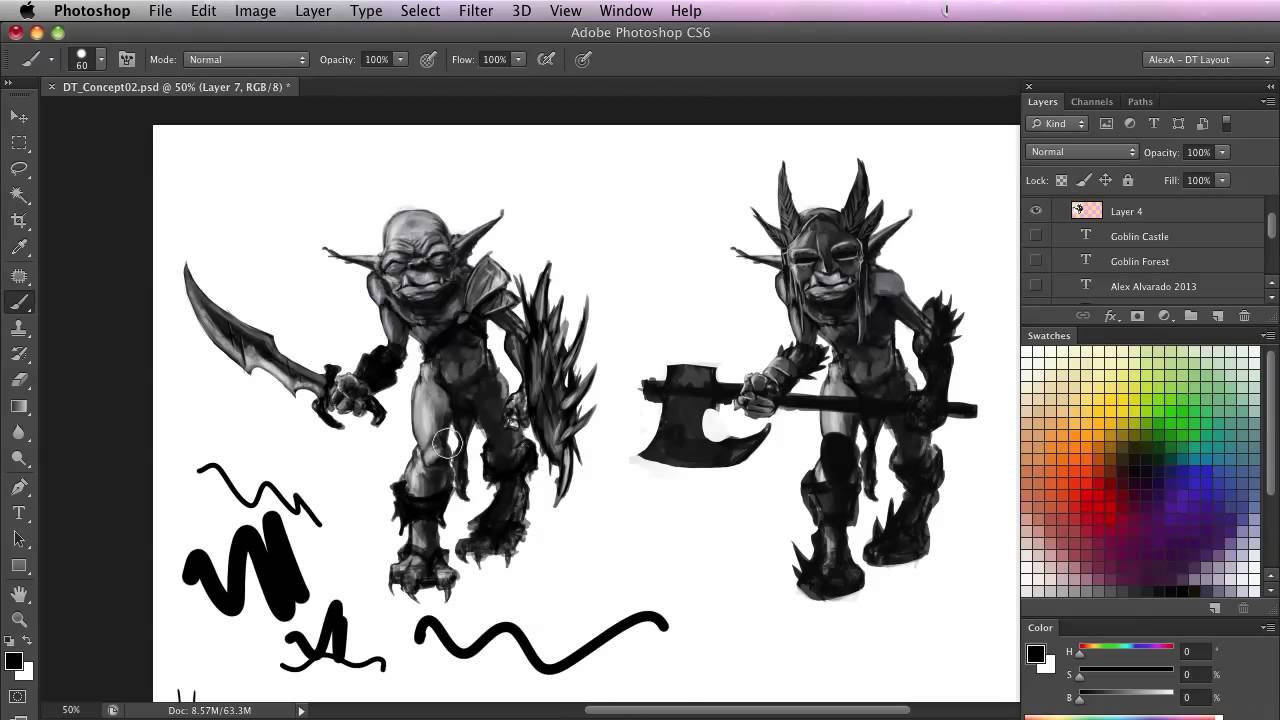Create a new group folder in Layers
This screenshot has height=720, width=1280.
(x=1191, y=316)
